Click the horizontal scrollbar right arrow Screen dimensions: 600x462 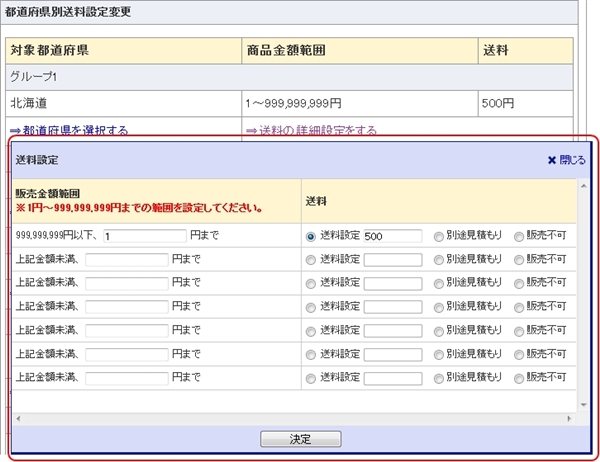point(571,417)
